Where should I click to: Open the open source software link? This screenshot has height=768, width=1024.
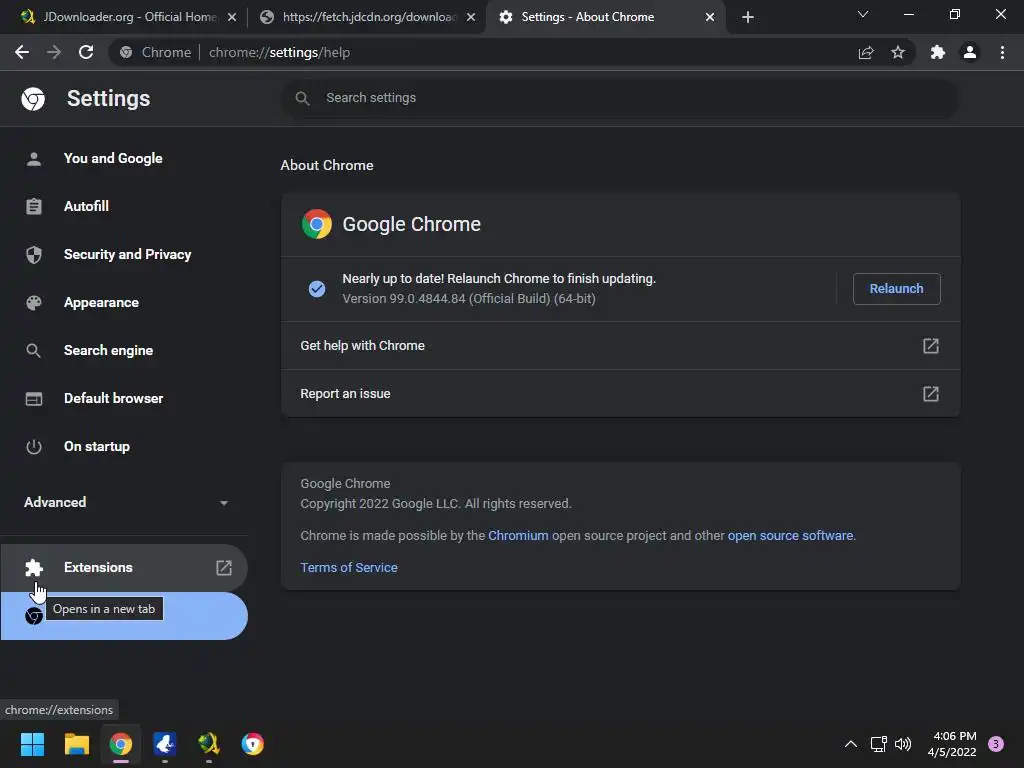pos(790,536)
